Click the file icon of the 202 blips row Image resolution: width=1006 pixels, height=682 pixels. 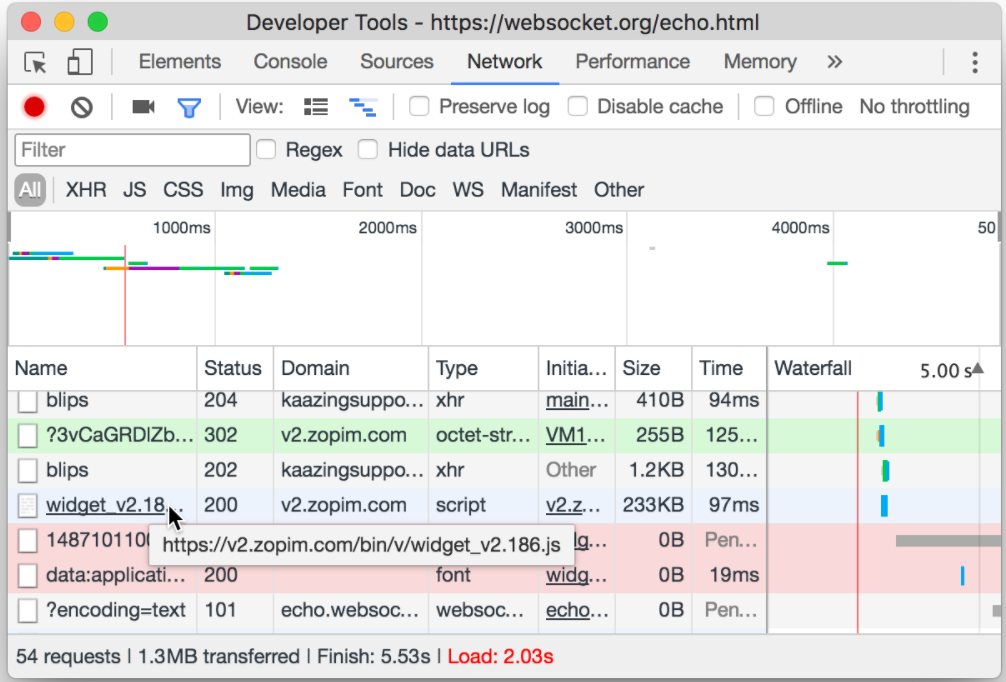click(x=28, y=470)
